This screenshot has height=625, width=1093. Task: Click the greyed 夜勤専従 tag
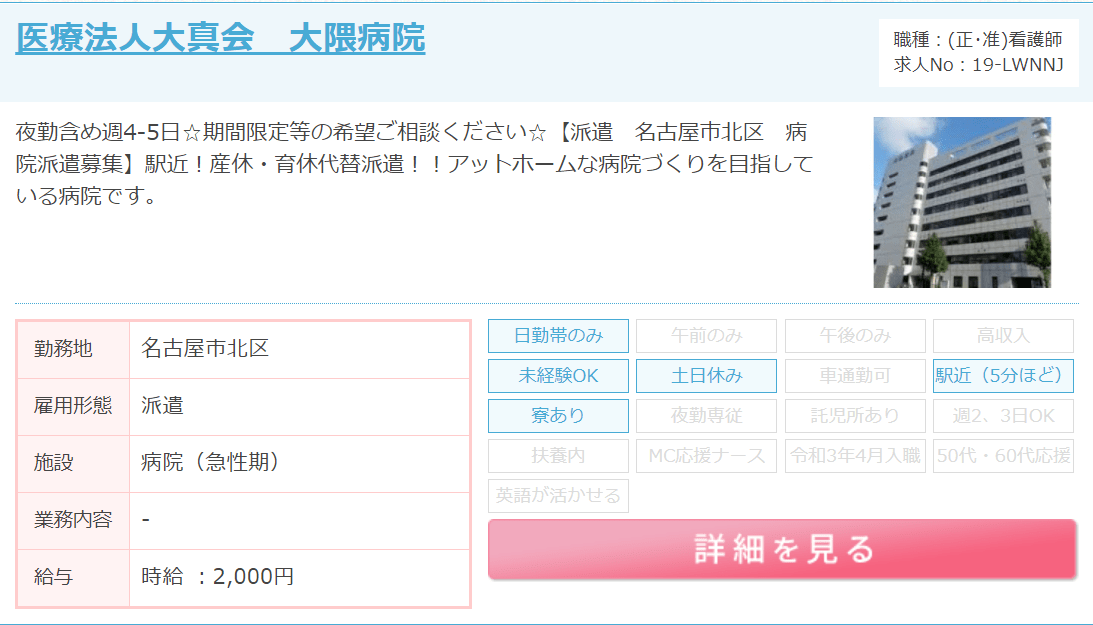coord(706,416)
